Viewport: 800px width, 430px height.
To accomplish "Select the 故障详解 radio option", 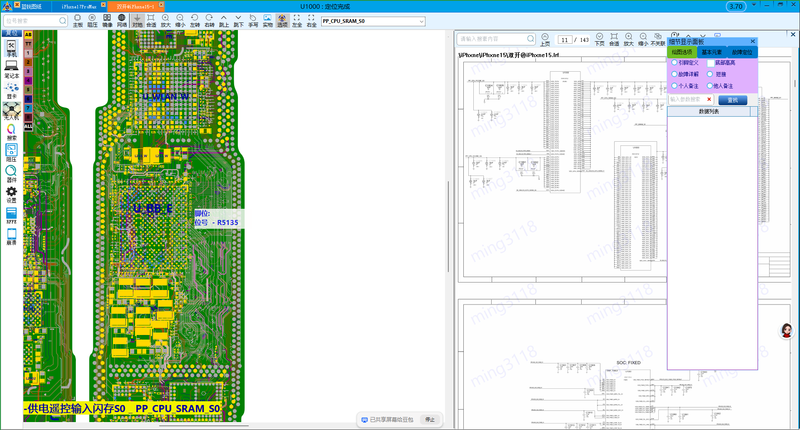I will (673, 74).
